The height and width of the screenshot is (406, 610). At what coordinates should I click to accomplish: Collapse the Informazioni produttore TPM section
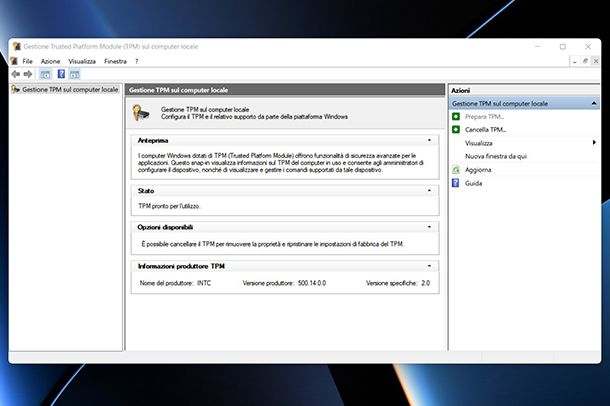coord(429,266)
